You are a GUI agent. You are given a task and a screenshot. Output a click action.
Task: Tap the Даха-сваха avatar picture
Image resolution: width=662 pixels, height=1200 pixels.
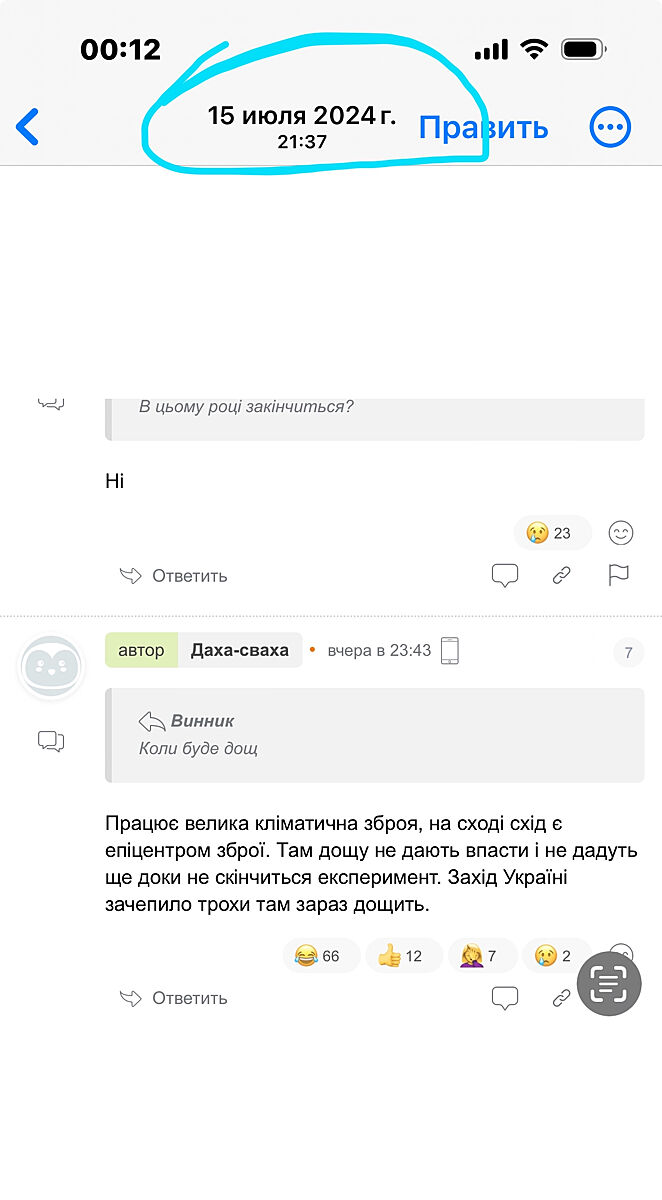pos(51,666)
